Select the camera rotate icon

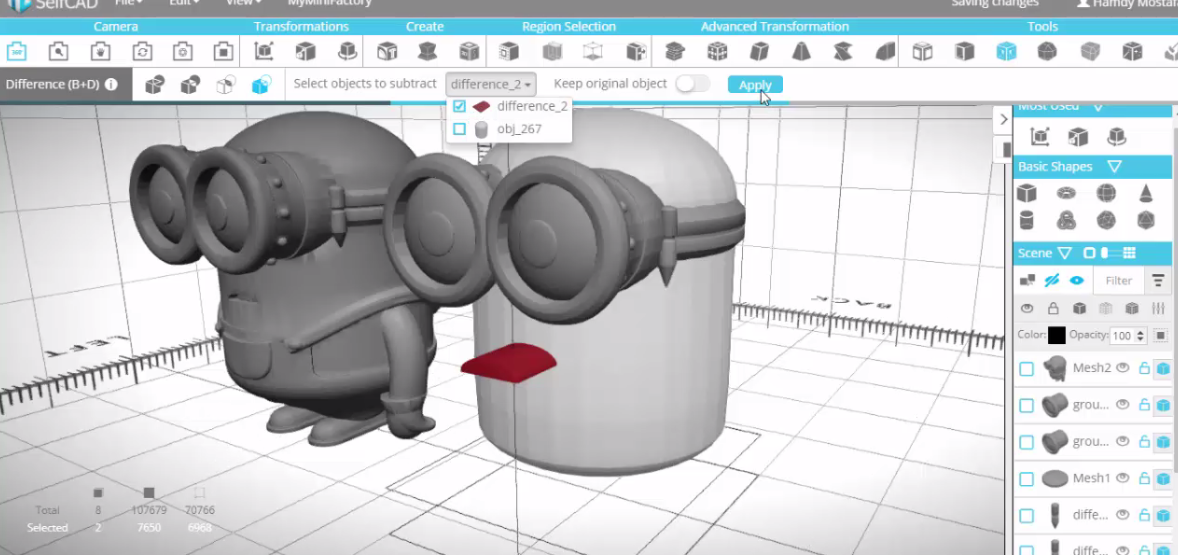[141, 52]
